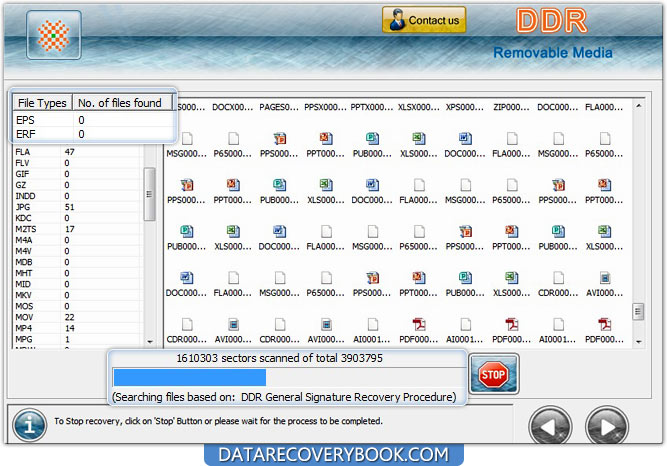Select the JPG row showing 51 files
667x466 pixels.
(78, 207)
